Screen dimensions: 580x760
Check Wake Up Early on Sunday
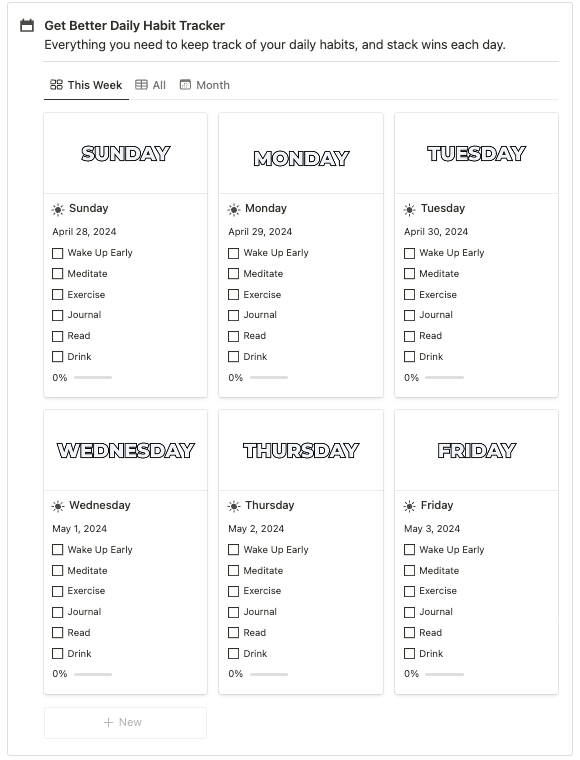[58, 253]
